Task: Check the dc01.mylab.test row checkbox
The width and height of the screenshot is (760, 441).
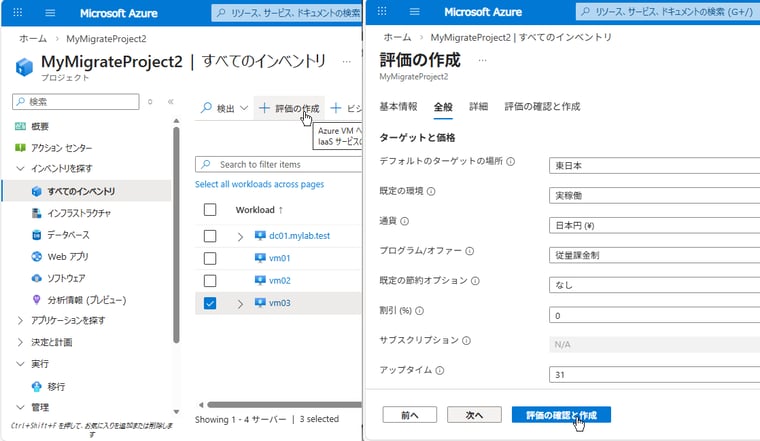Action: coord(210,236)
